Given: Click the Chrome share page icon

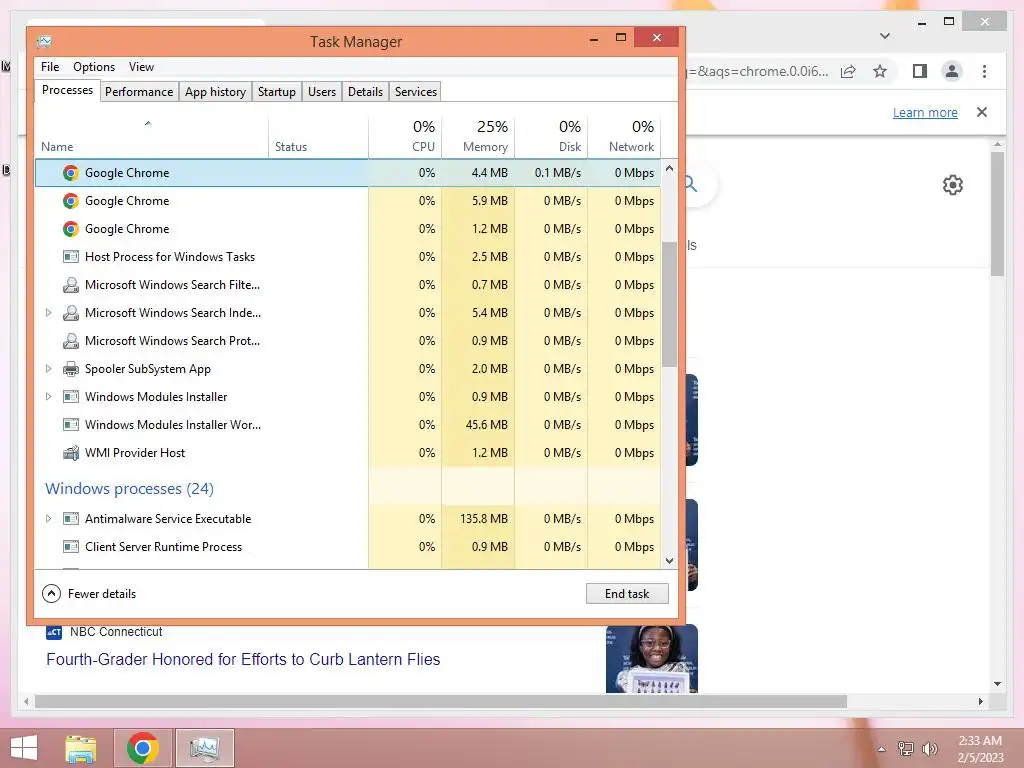Looking at the screenshot, I should point(848,71).
